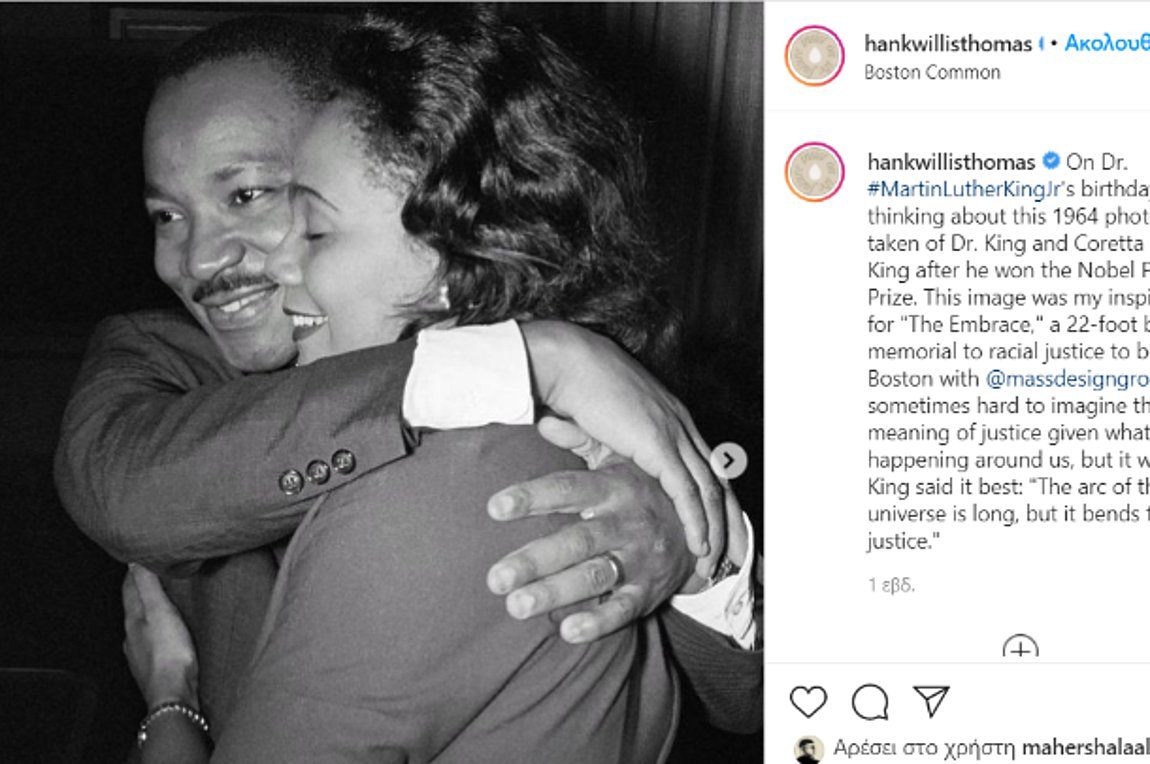Go to next photo with carousel arrow
This screenshot has width=1150, height=764.
pyautogui.click(x=728, y=461)
